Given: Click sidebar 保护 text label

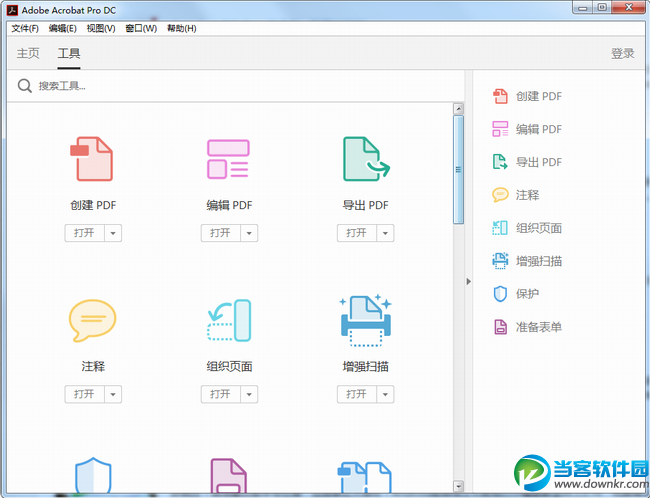Looking at the screenshot, I should (x=527, y=294).
